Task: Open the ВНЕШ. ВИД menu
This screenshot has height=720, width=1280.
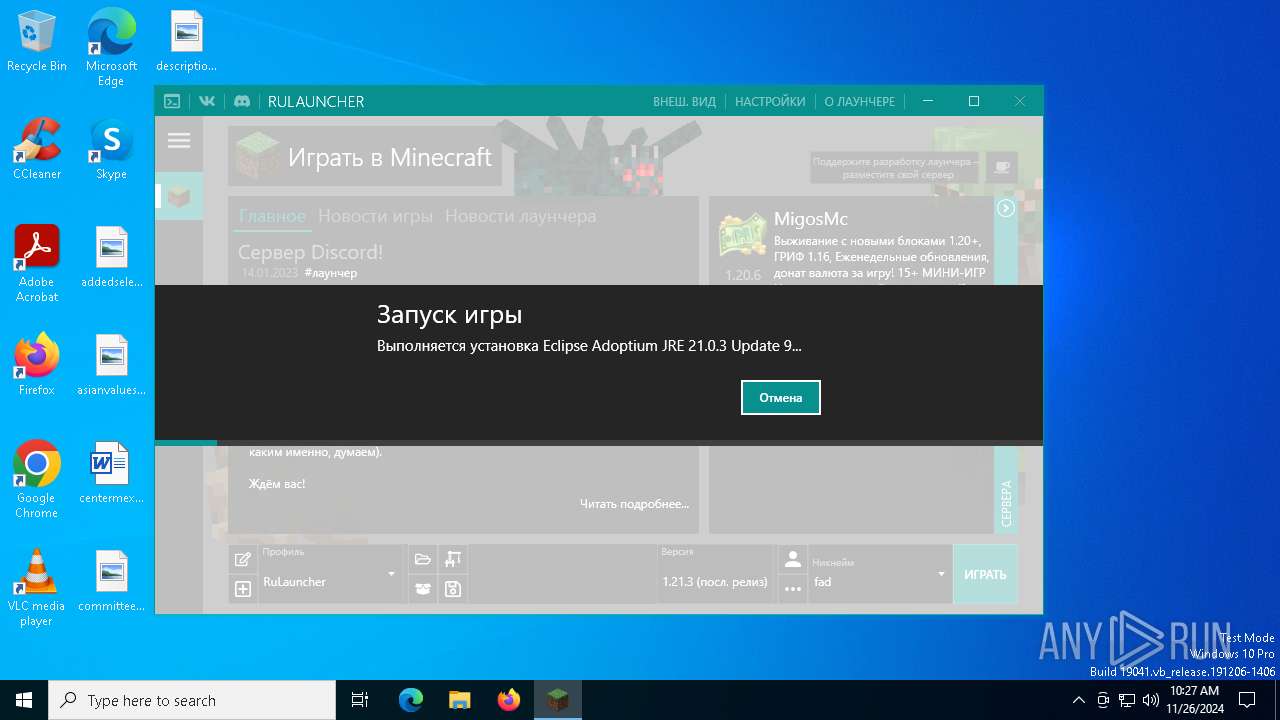Action: [684, 101]
